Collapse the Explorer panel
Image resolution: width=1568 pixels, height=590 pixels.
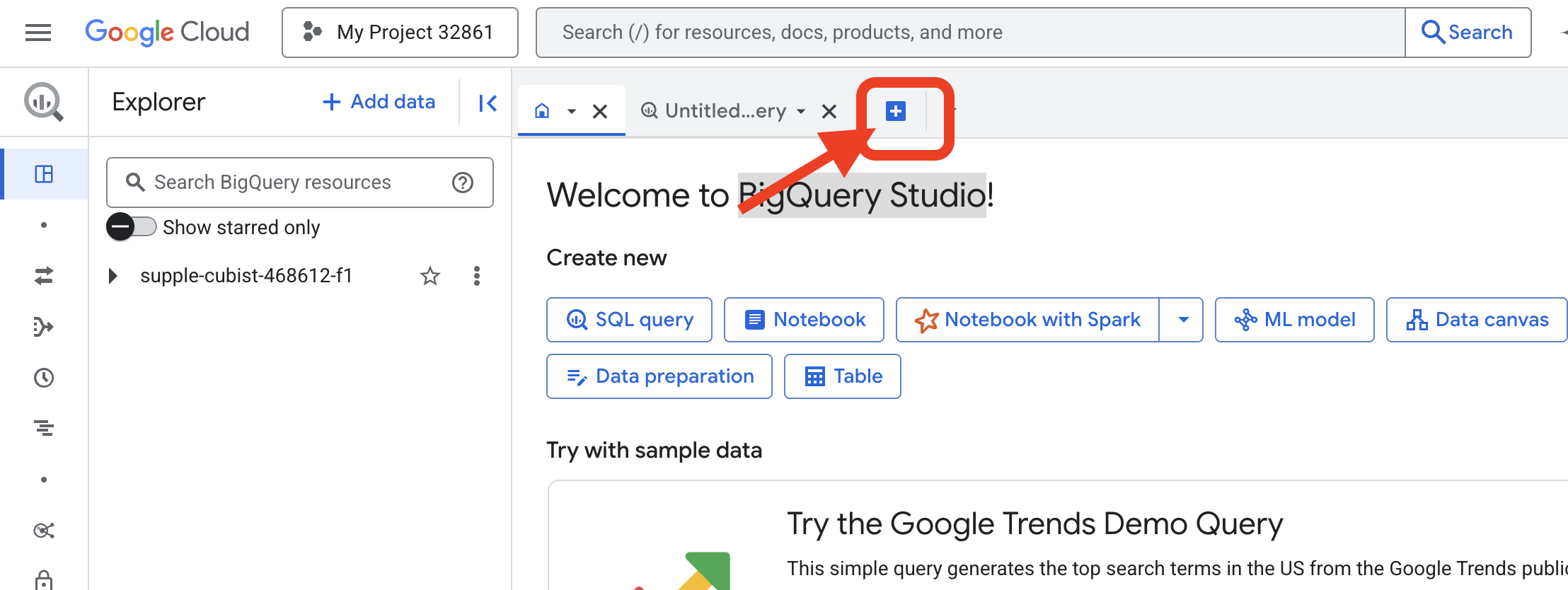(487, 103)
